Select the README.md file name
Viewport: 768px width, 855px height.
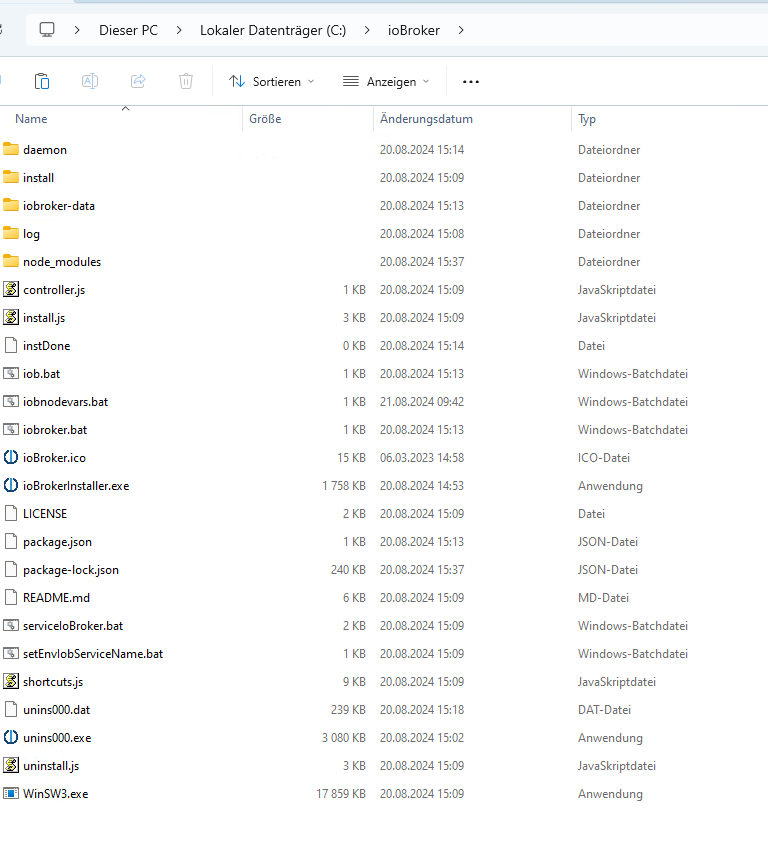coord(56,598)
